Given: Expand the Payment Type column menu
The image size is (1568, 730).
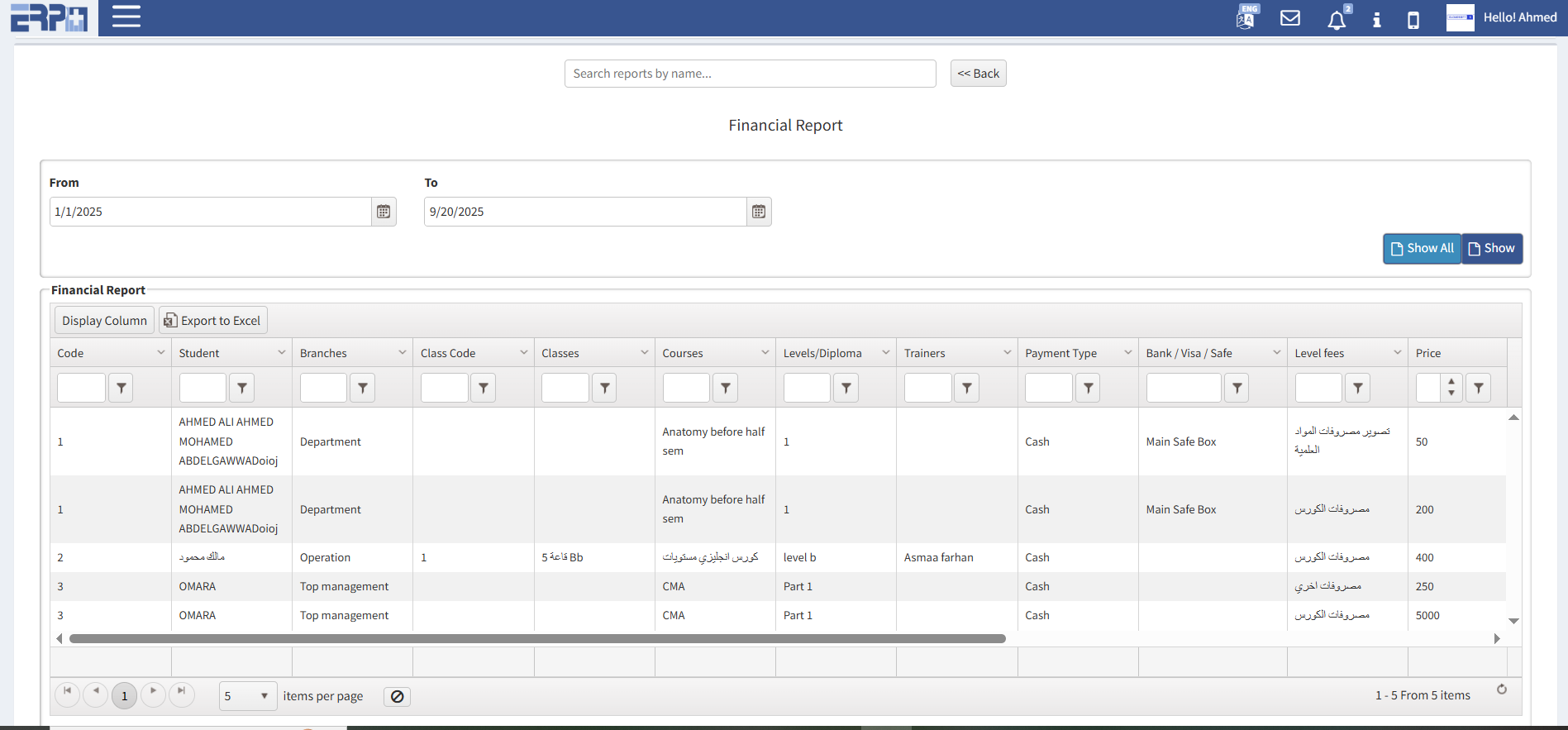Looking at the screenshot, I should coord(1127,353).
